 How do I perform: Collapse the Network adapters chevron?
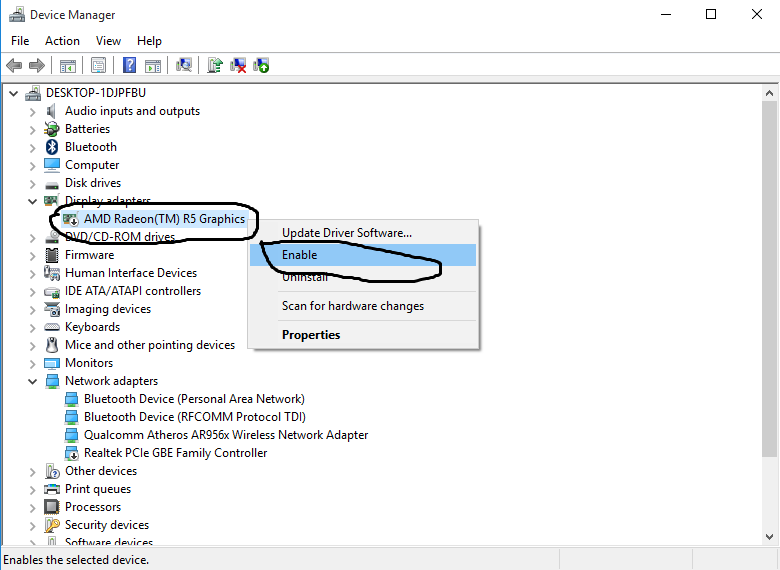click(x=32, y=381)
